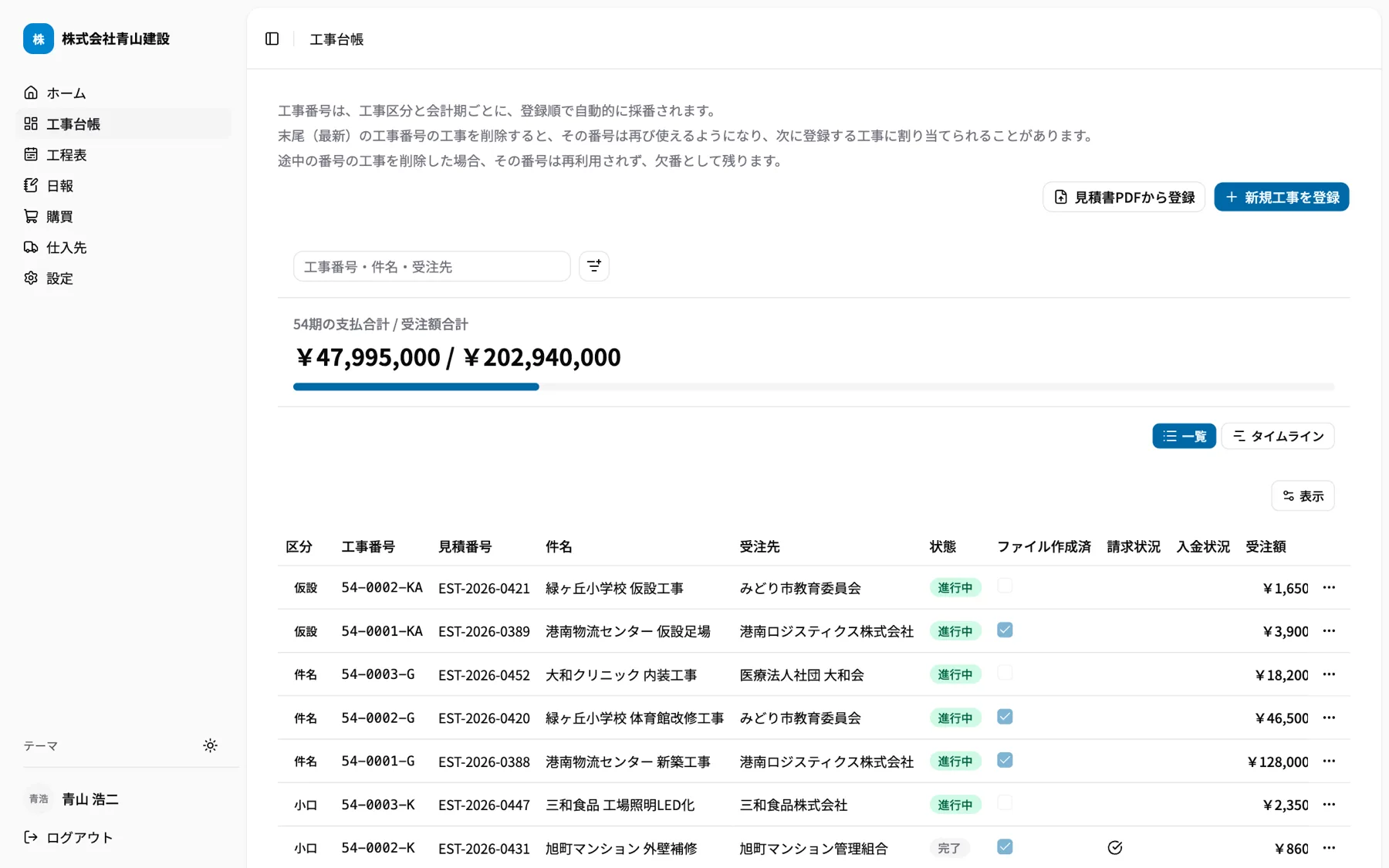Uncheck ファイル作成済 for 54-0002-K
The image size is (1389, 868).
pyautogui.click(x=1005, y=846)
